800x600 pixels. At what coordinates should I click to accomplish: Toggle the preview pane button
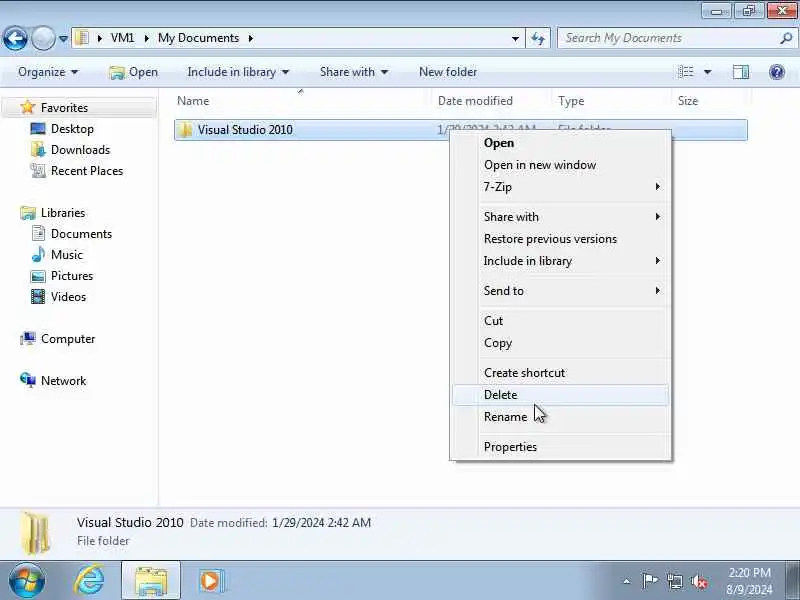(x=741, y=72)
